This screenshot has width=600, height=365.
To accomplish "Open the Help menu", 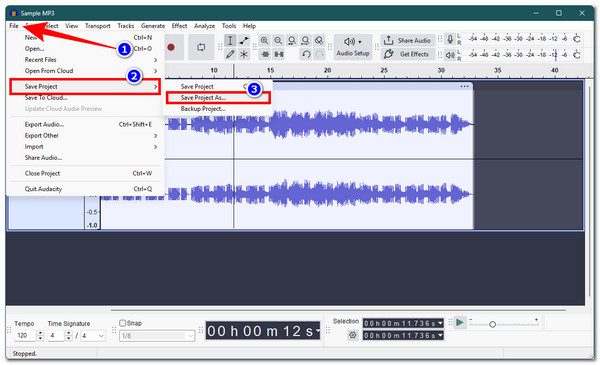I will (249, 26).
